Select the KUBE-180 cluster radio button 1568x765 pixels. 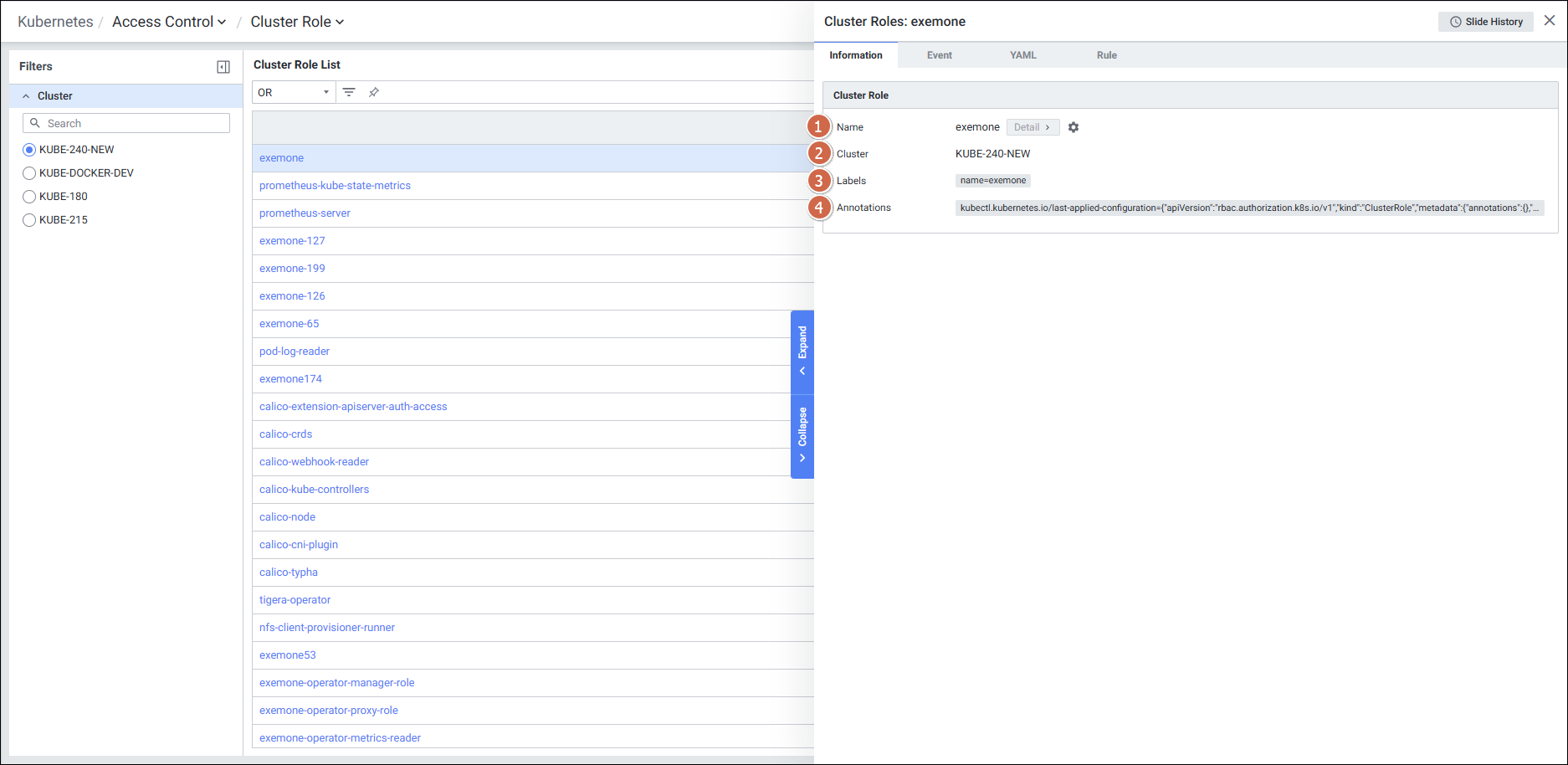(29, 197)
